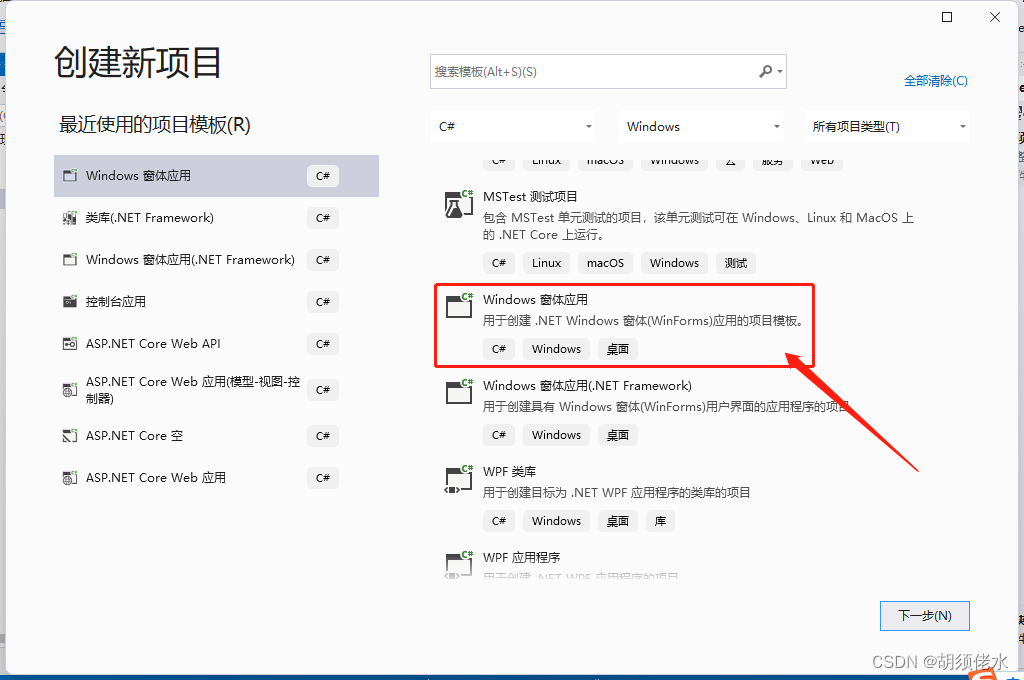Click the 下一步(N) button
Viewport: 1024px width, 680px height.
925,615
